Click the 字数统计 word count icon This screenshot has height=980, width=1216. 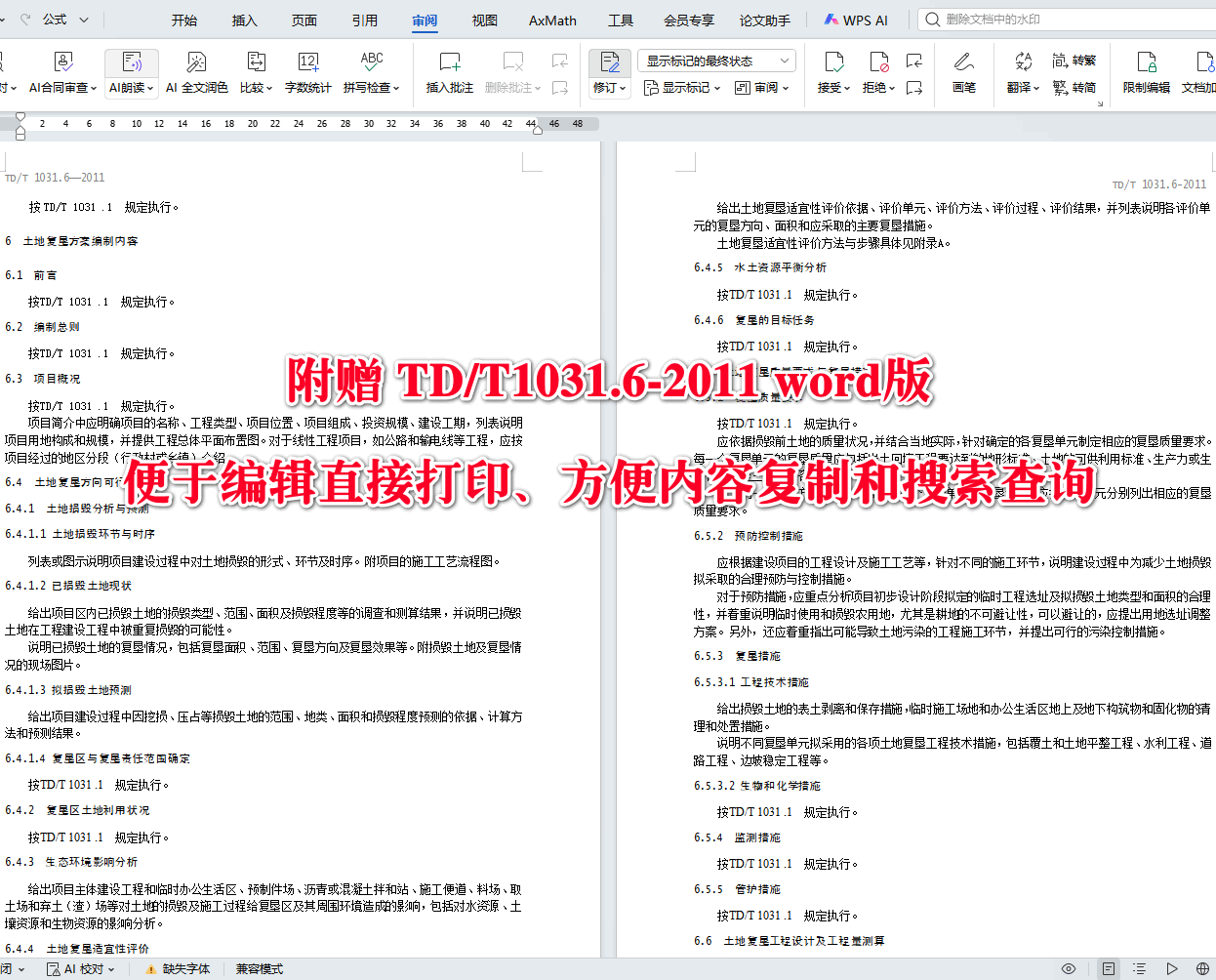tap(308, 62)
